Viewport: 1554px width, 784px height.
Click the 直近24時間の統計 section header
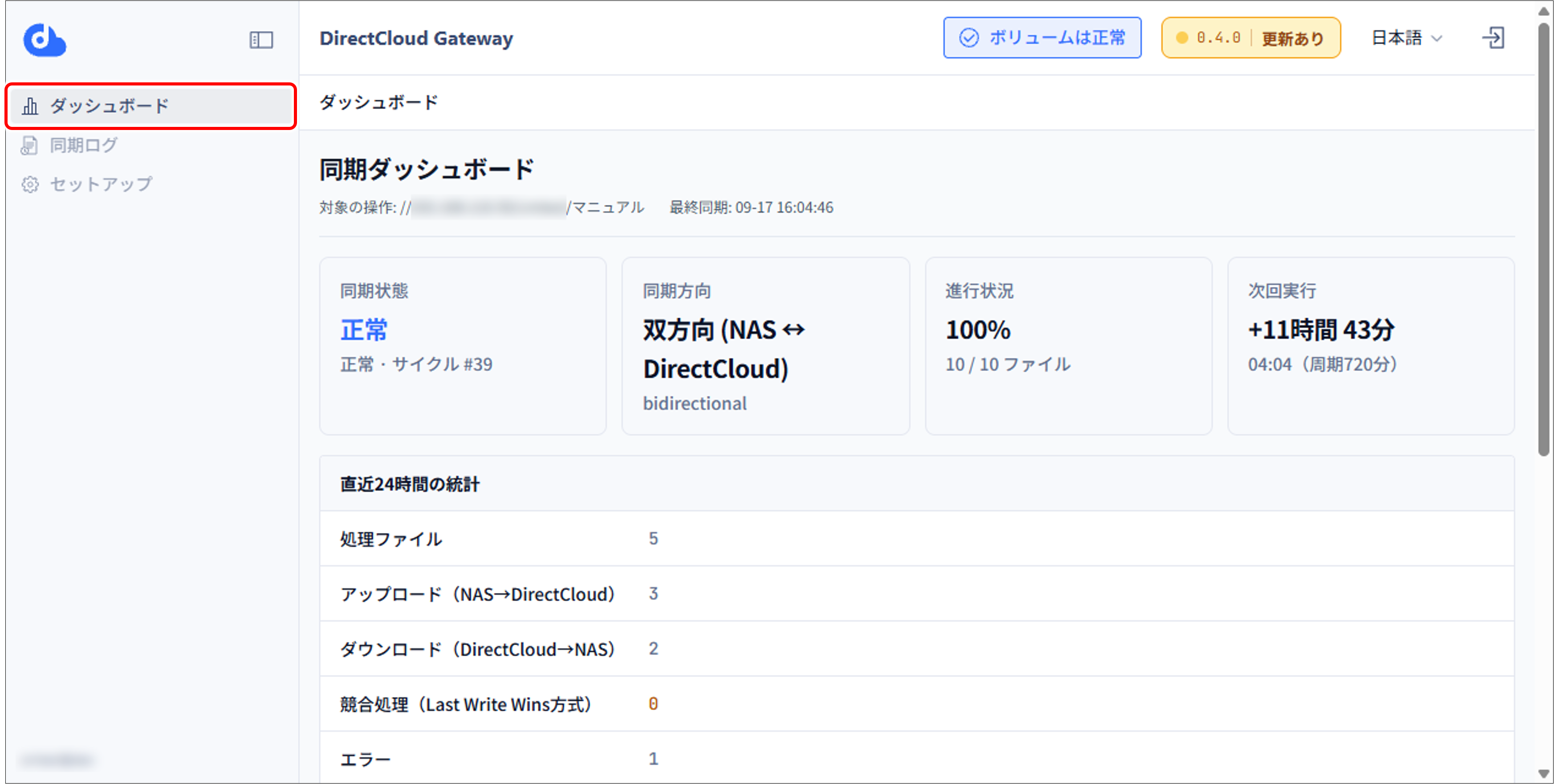(410, 484)
